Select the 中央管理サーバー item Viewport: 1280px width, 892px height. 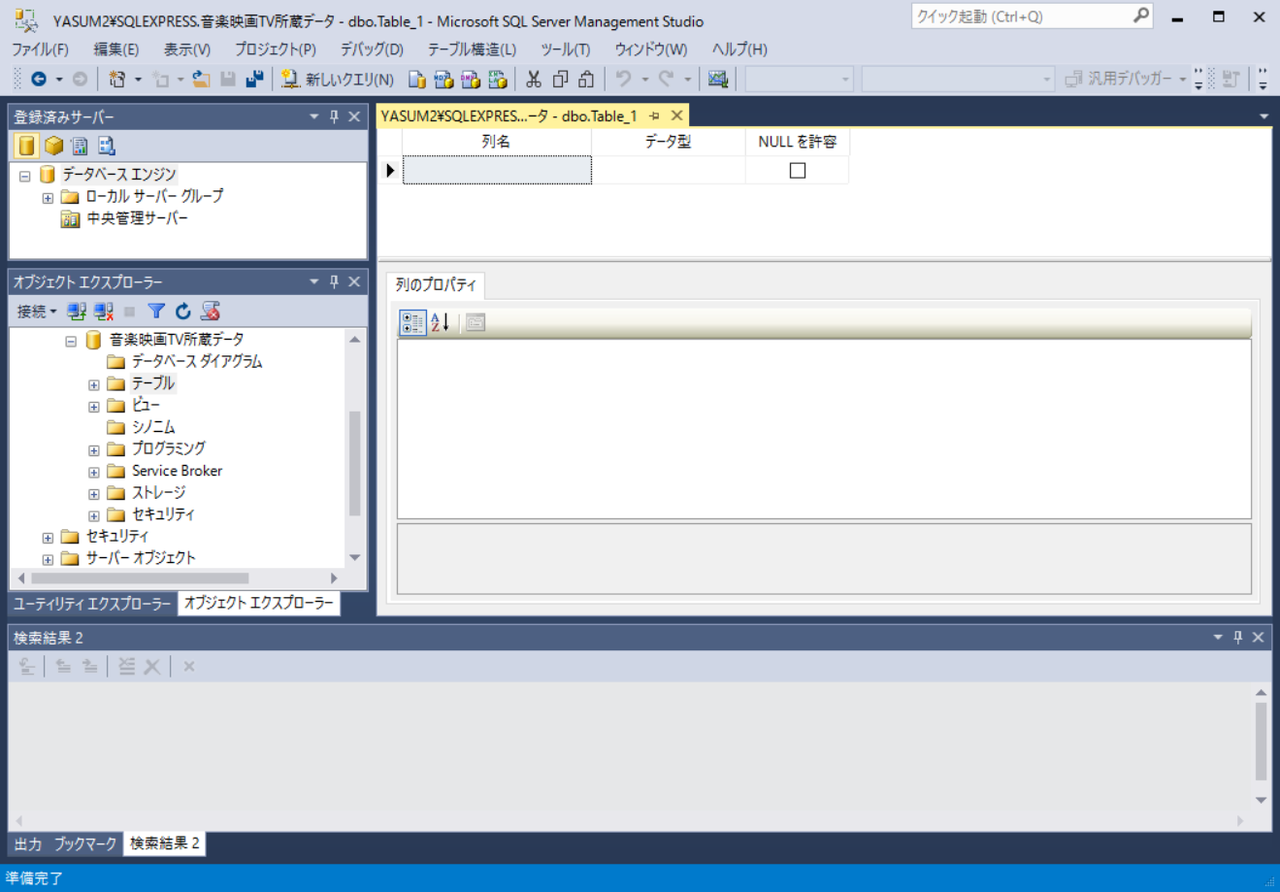coord(136,218)
